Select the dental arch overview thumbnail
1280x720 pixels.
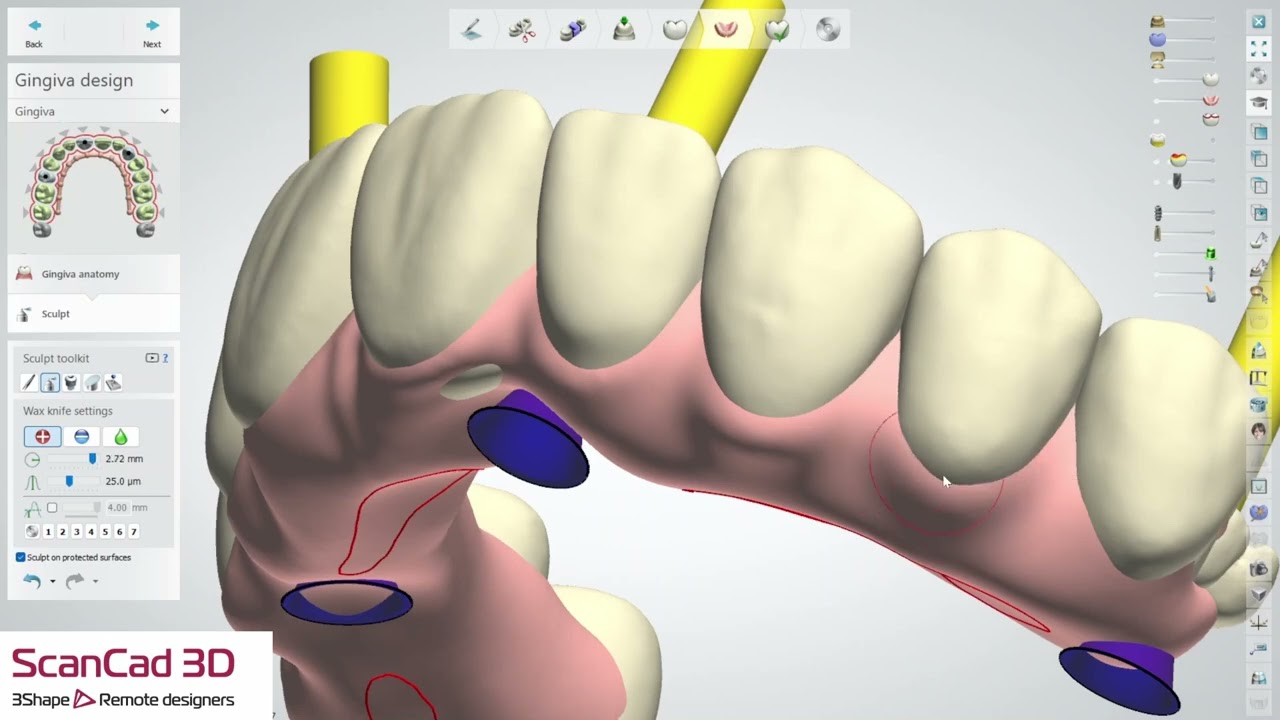tap(93, 182)
